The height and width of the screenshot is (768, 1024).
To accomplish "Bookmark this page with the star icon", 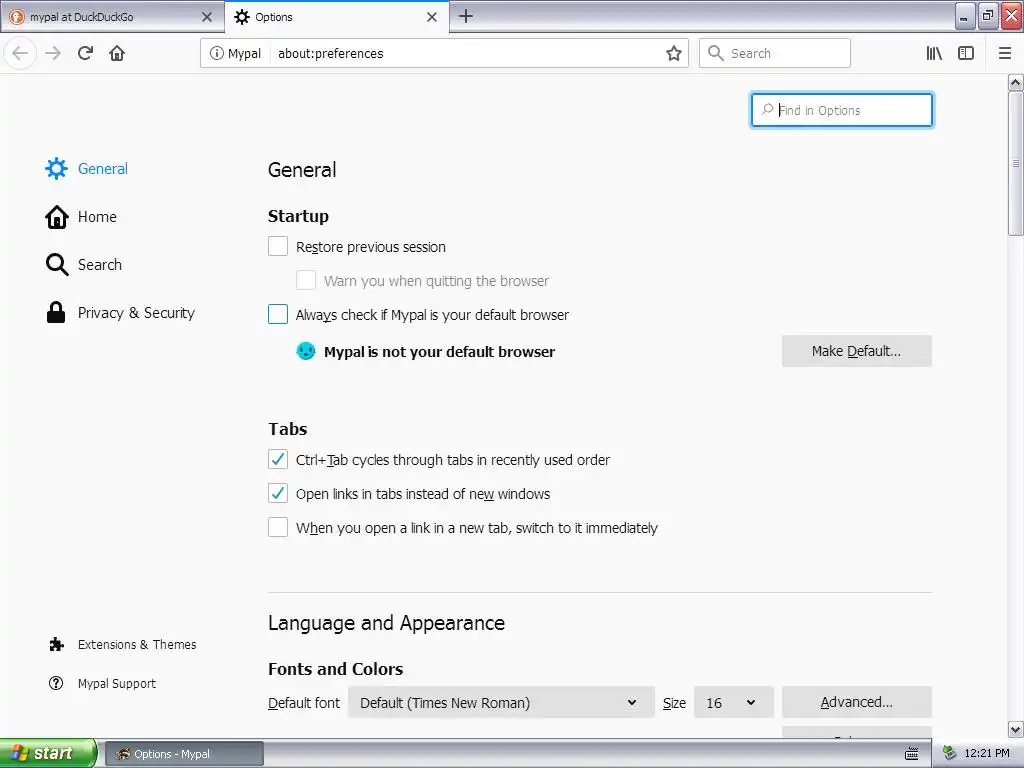I will [x=673, y=53].
